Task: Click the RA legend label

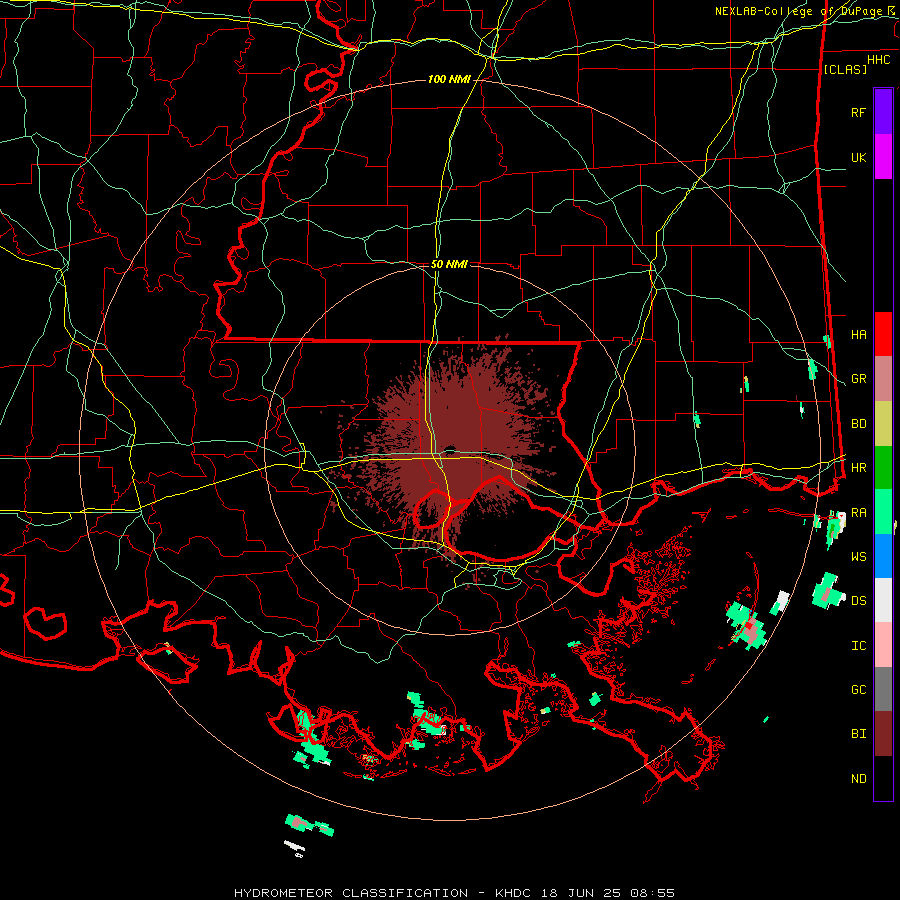Action: click(x=858, y=513)
